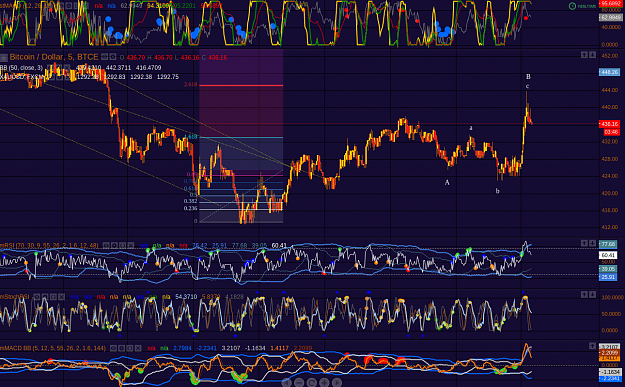Select the mStochRSI indicator title
This screenshot has height=387, width=625.
click(15, 297)
